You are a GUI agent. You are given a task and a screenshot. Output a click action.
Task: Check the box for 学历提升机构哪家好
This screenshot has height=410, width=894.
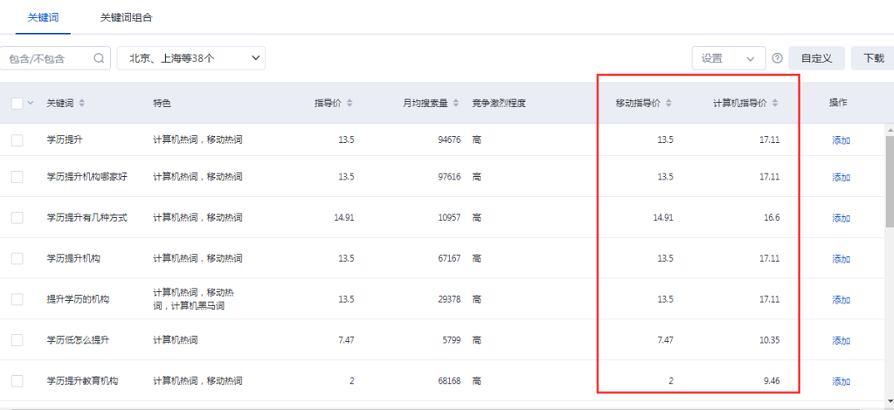pos(17,177)
